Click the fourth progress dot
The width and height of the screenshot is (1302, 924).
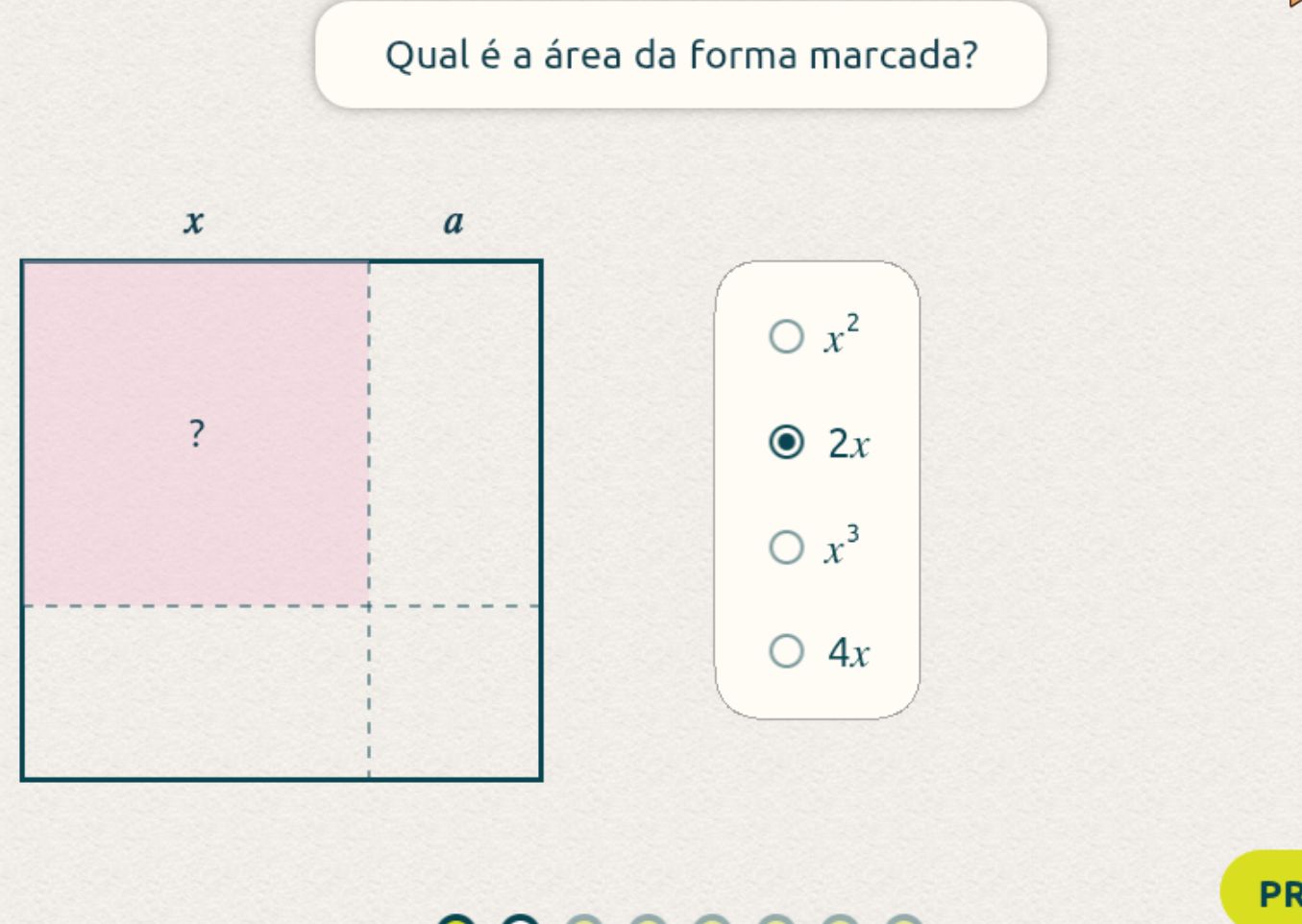(x=646, y=920)
